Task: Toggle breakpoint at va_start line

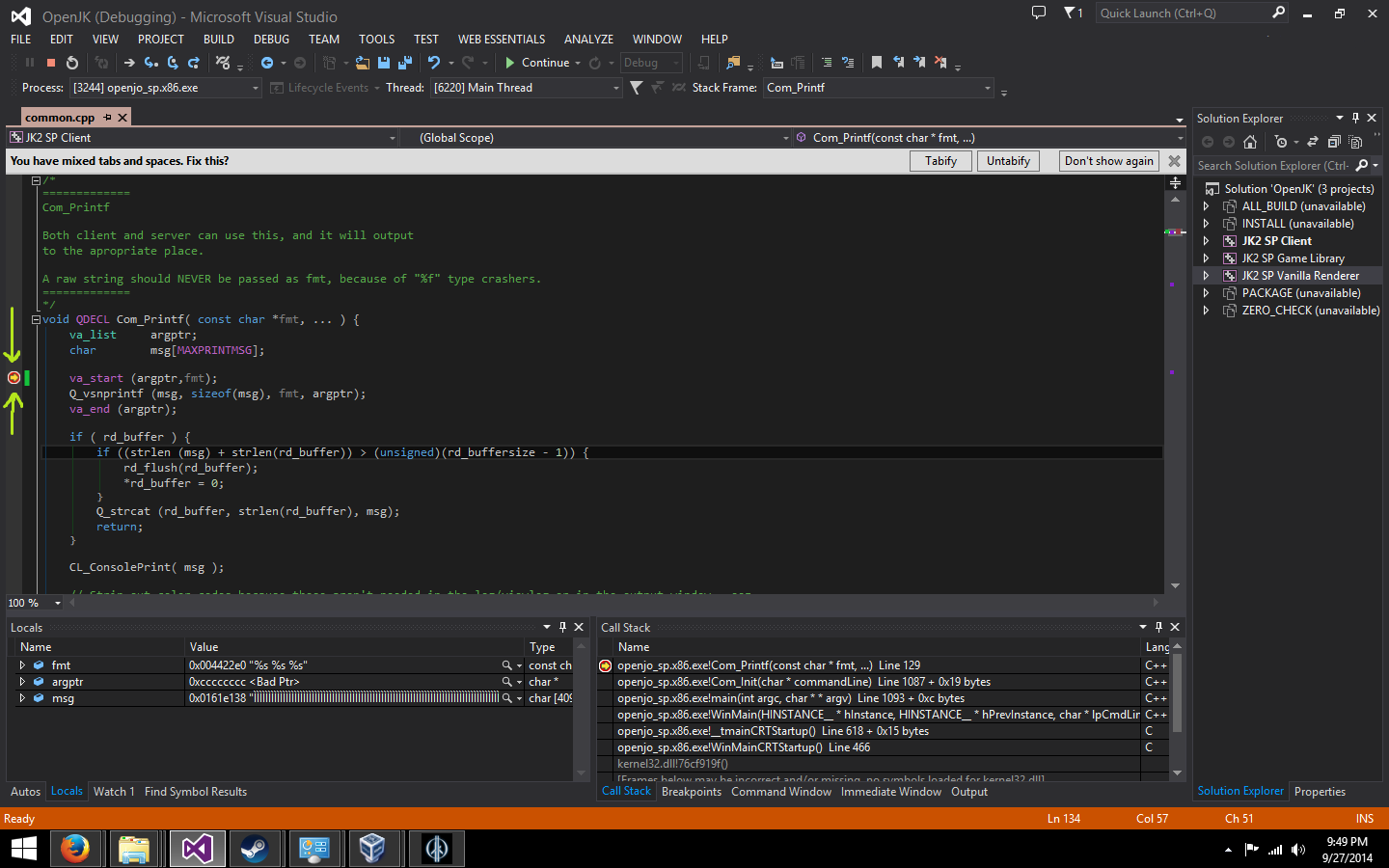Action: point(14,378)
